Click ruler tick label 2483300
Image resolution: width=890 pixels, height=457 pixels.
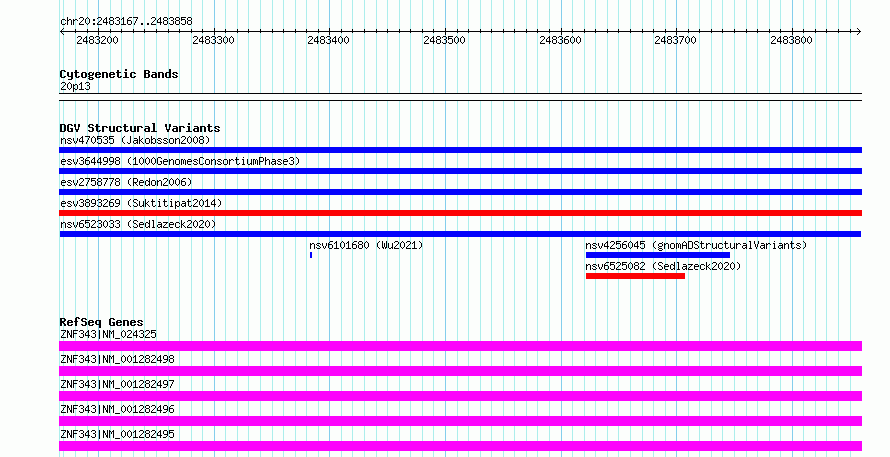click(213, 40)
